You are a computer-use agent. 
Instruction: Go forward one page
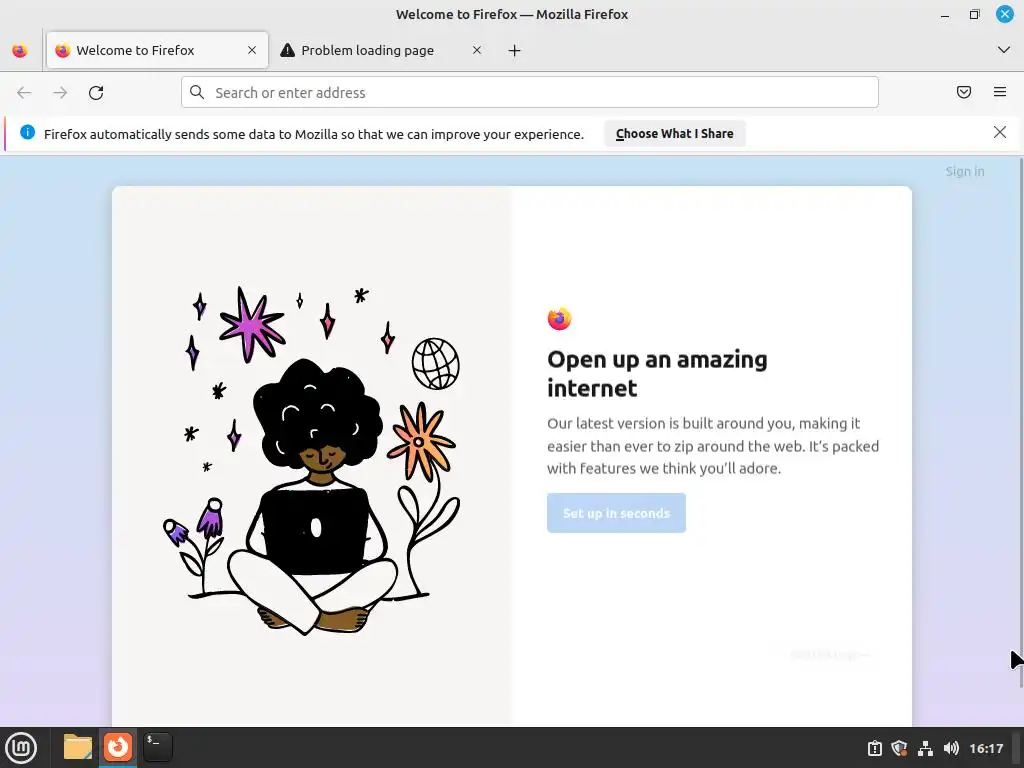coord(60,93)
